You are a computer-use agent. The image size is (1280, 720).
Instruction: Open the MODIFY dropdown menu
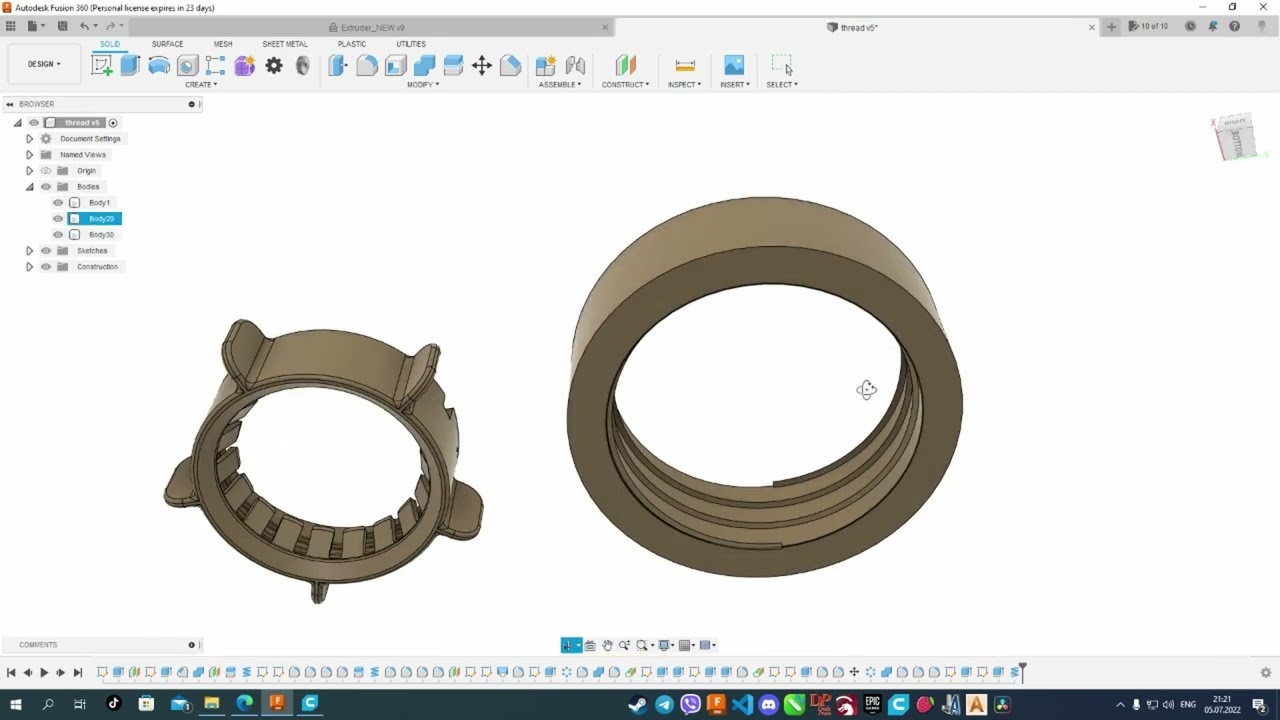coord(423,85)
